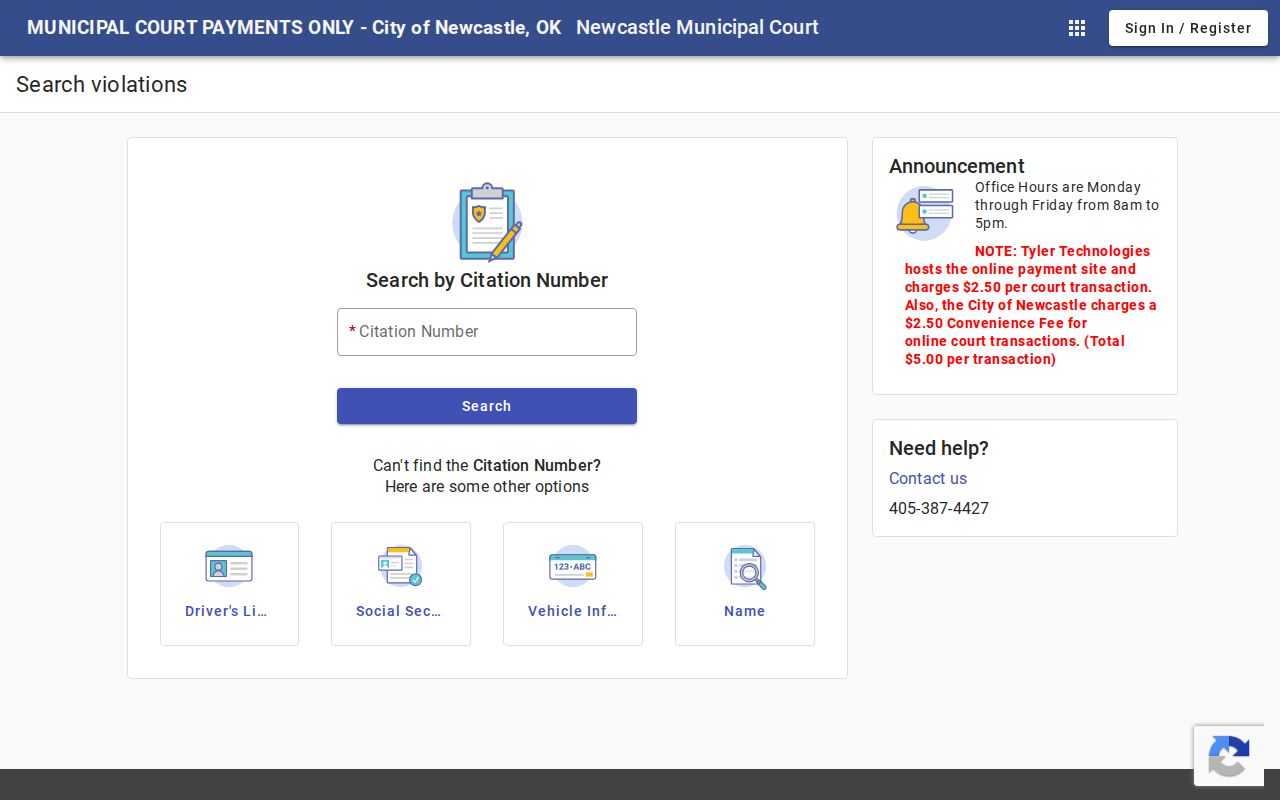Focus the Citation Number input field
Screen dimensions: 1280x800
(x=487, y=332)
